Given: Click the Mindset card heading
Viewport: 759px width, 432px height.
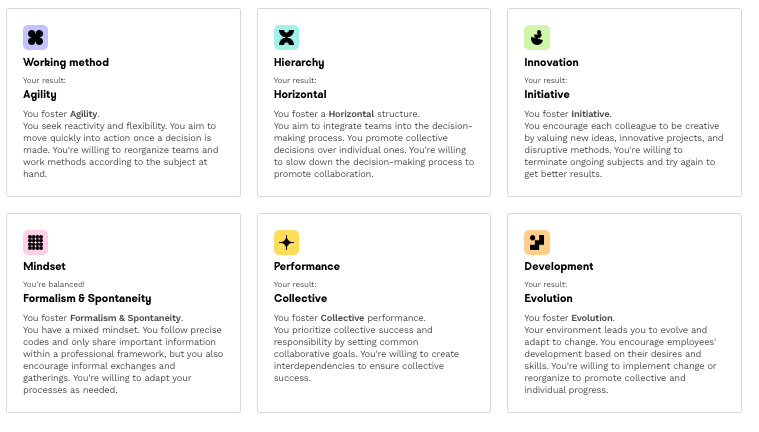Looking at the screenshot, I should click(43, 266).
